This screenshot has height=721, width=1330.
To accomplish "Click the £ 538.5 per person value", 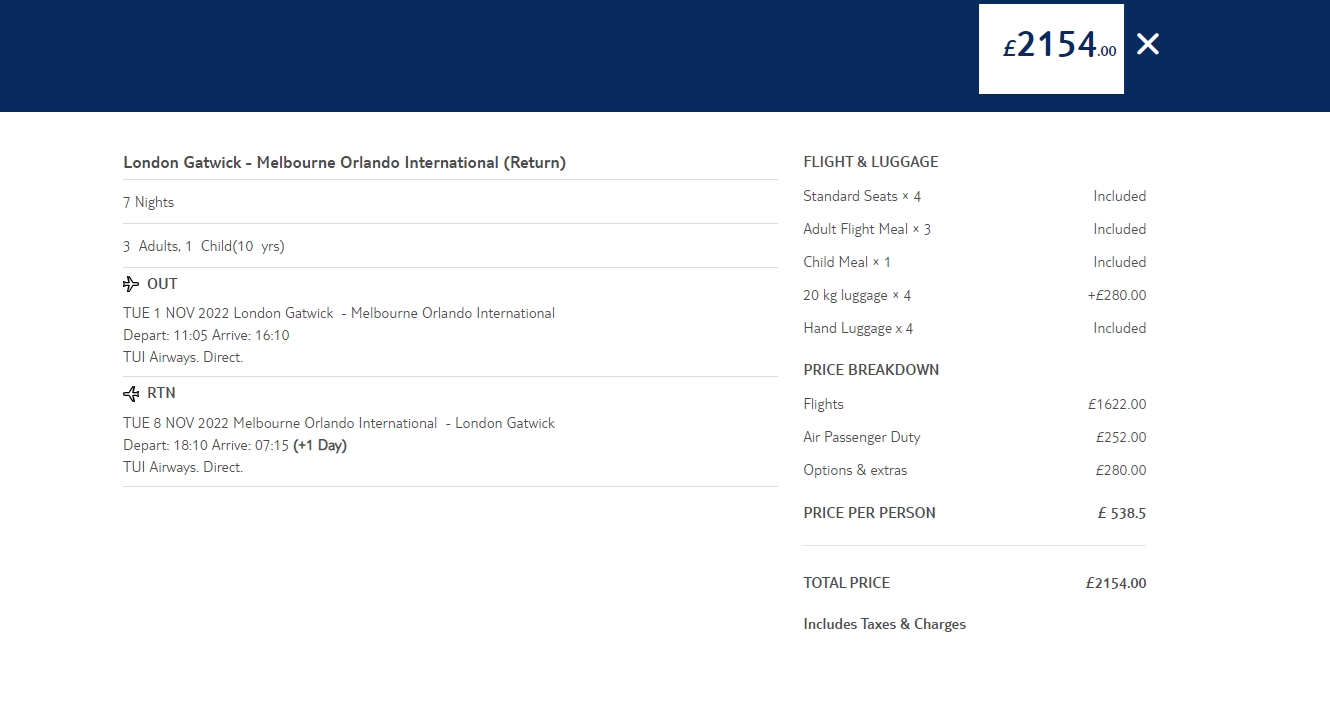I will click(1122, 514).
